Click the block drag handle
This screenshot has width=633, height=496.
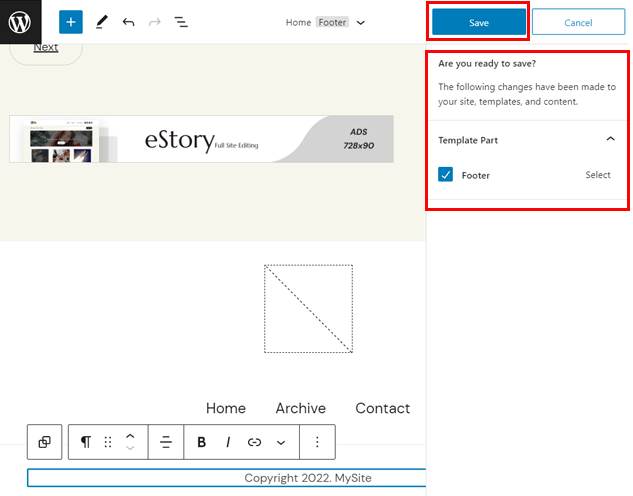pyautogui.click(x=108, y=442)
